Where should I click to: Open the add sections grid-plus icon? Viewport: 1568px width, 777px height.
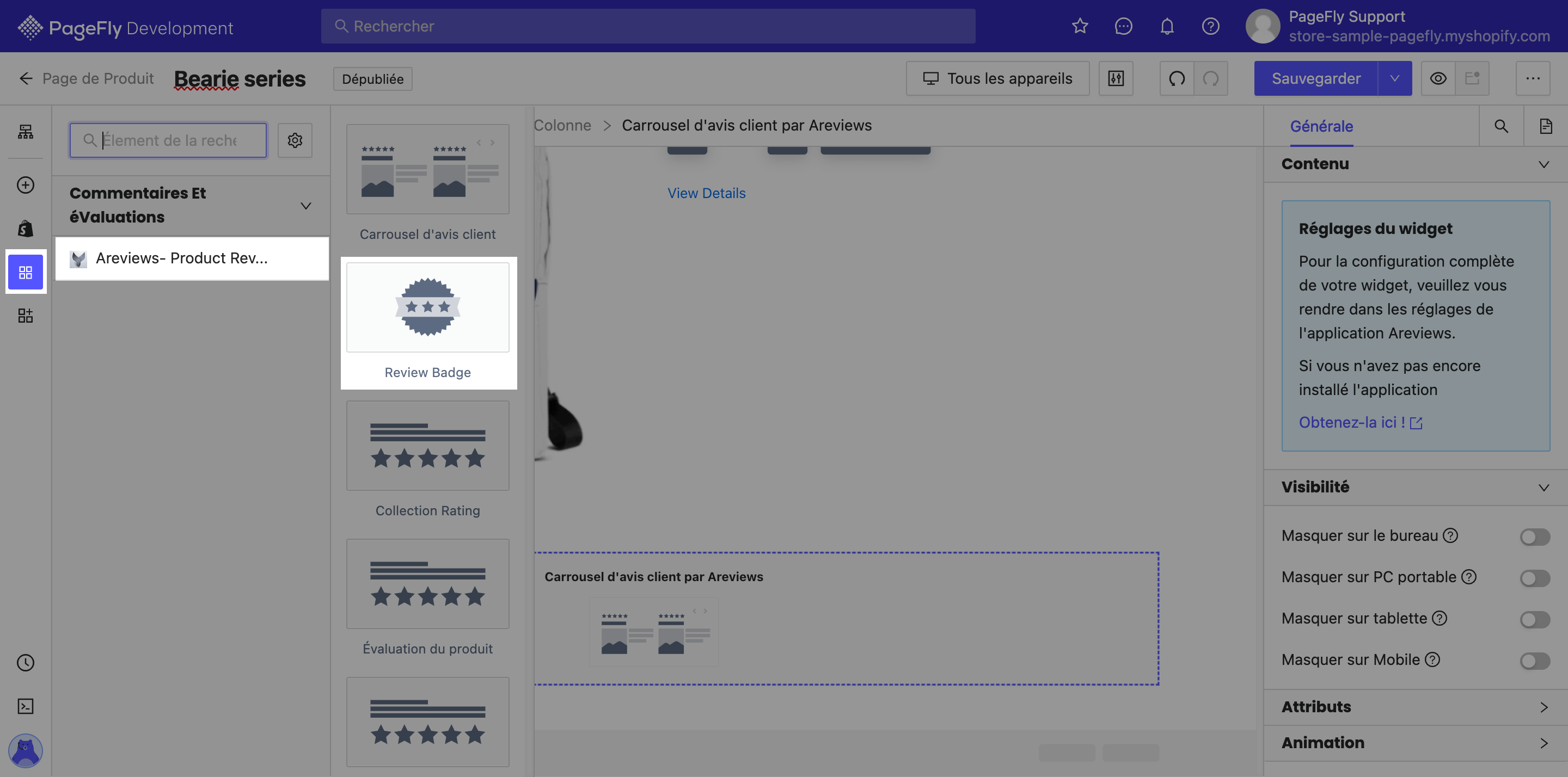pos(26,315)
